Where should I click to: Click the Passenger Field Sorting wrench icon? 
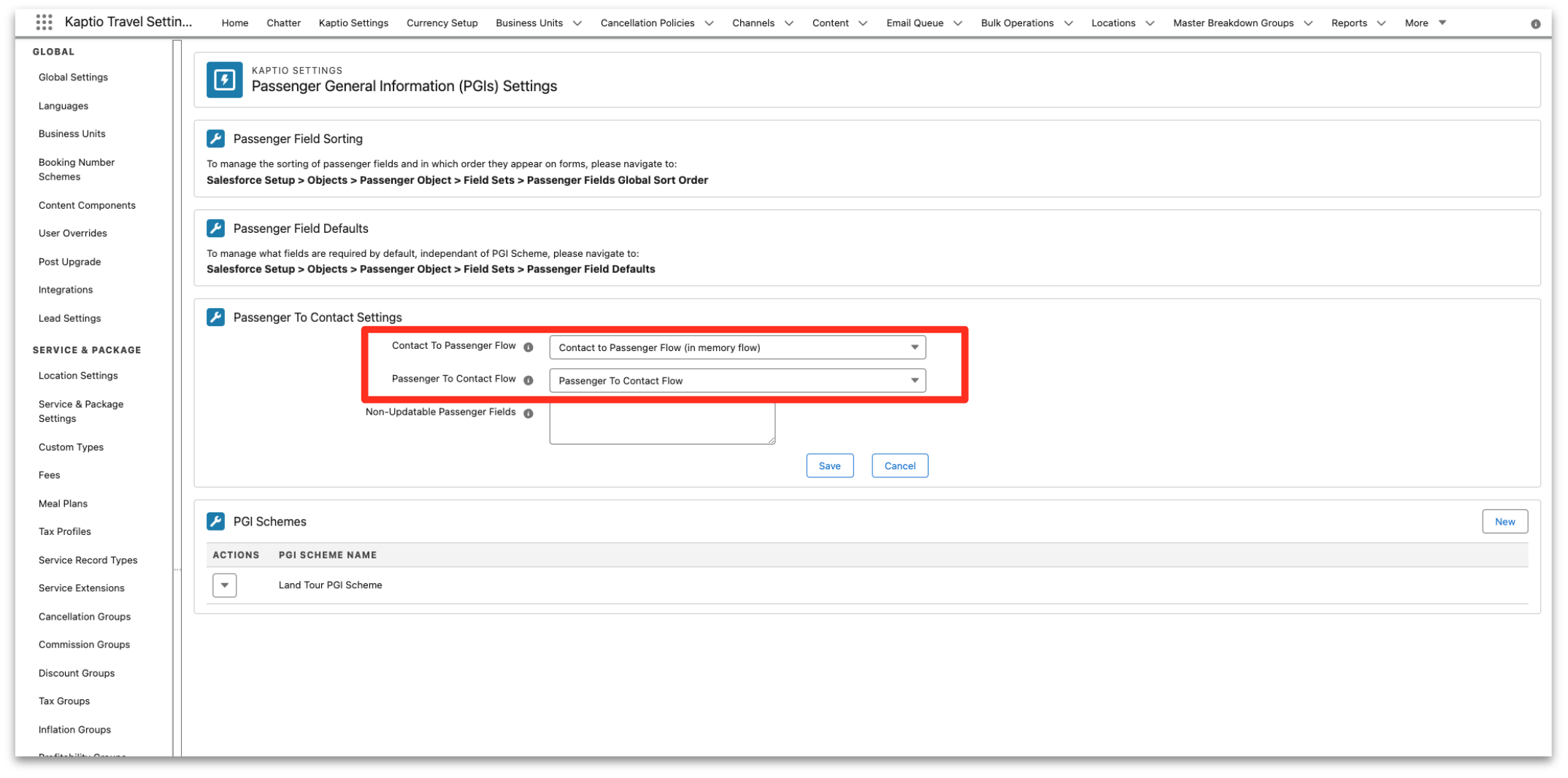[215, 139]
